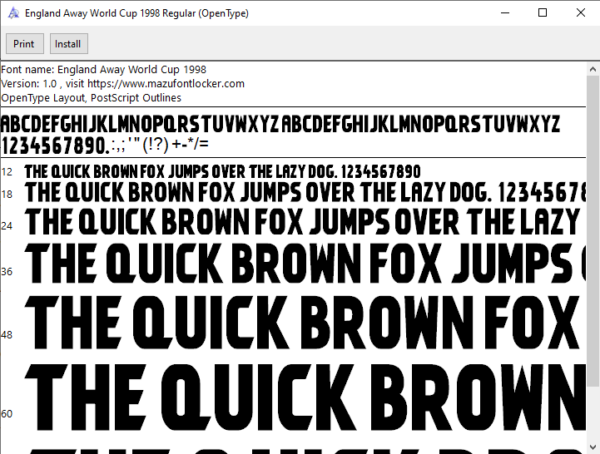
Task: Click the Install button
Action: click(69, 44)
